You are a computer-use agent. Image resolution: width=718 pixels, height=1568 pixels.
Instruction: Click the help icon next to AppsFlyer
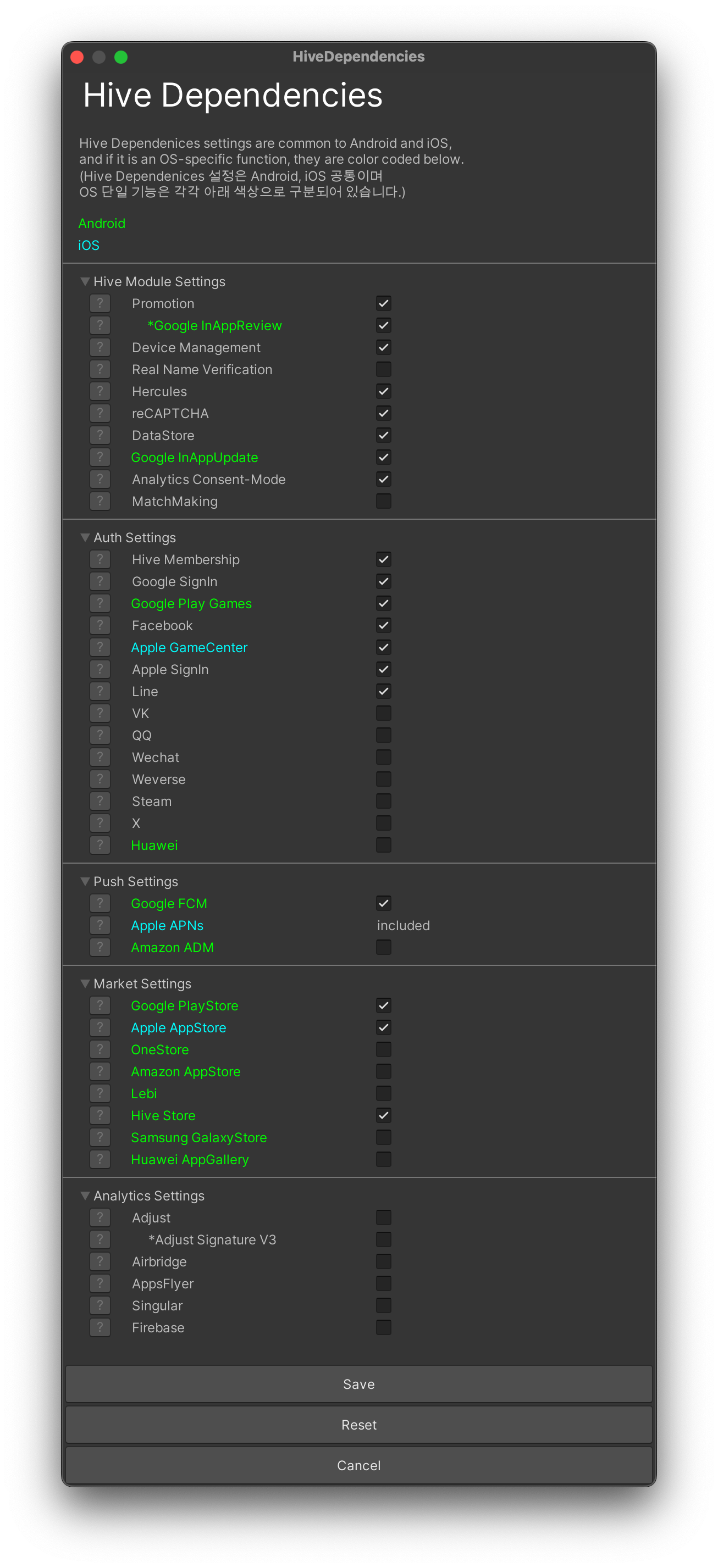(100, 1283)
